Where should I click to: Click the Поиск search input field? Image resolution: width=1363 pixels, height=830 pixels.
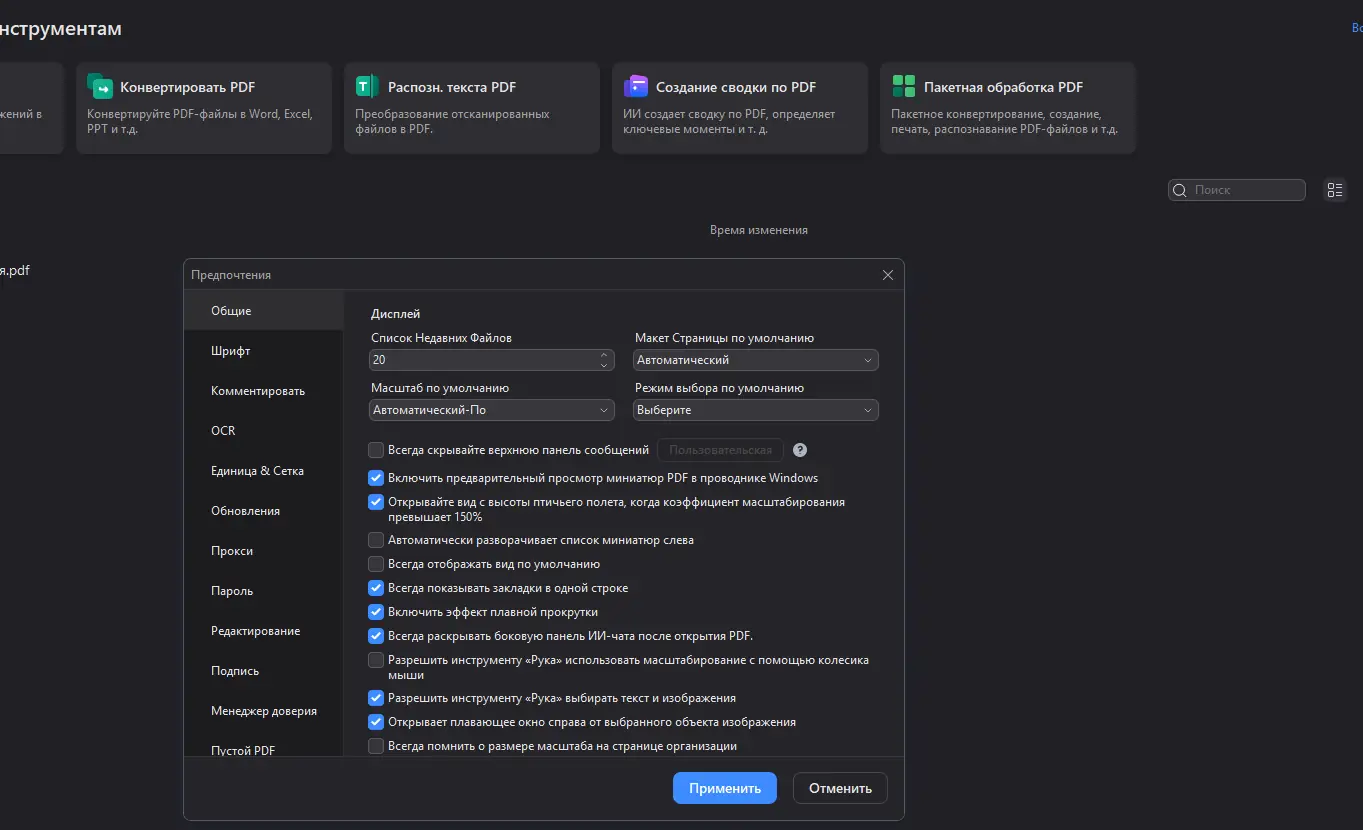tap(1245, 190)
